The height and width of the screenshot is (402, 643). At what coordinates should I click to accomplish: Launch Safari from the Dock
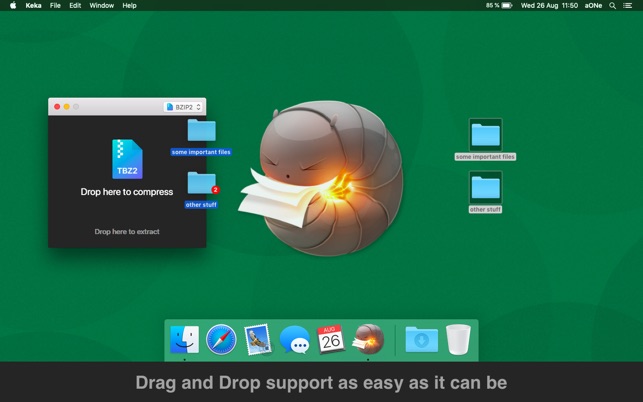point(221,340)
